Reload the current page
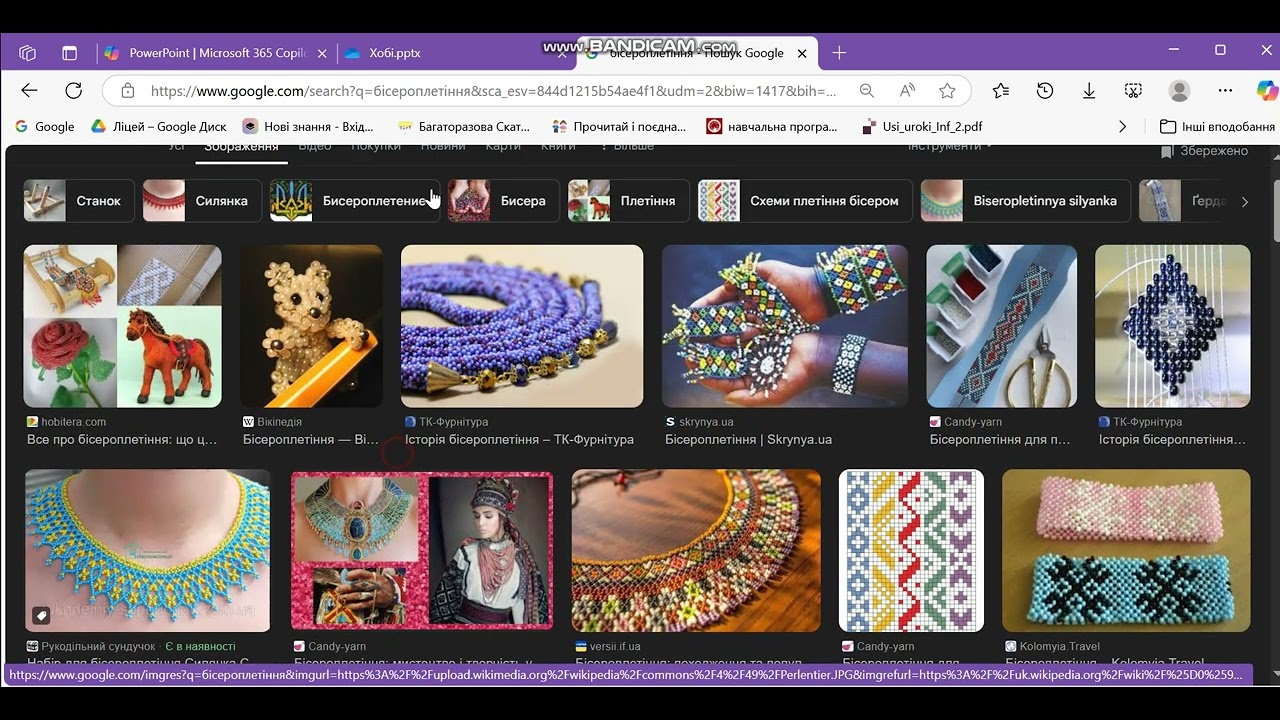The width and height of the screenshot is (1280, 720). pyautogui.click(x=73, y=91)
